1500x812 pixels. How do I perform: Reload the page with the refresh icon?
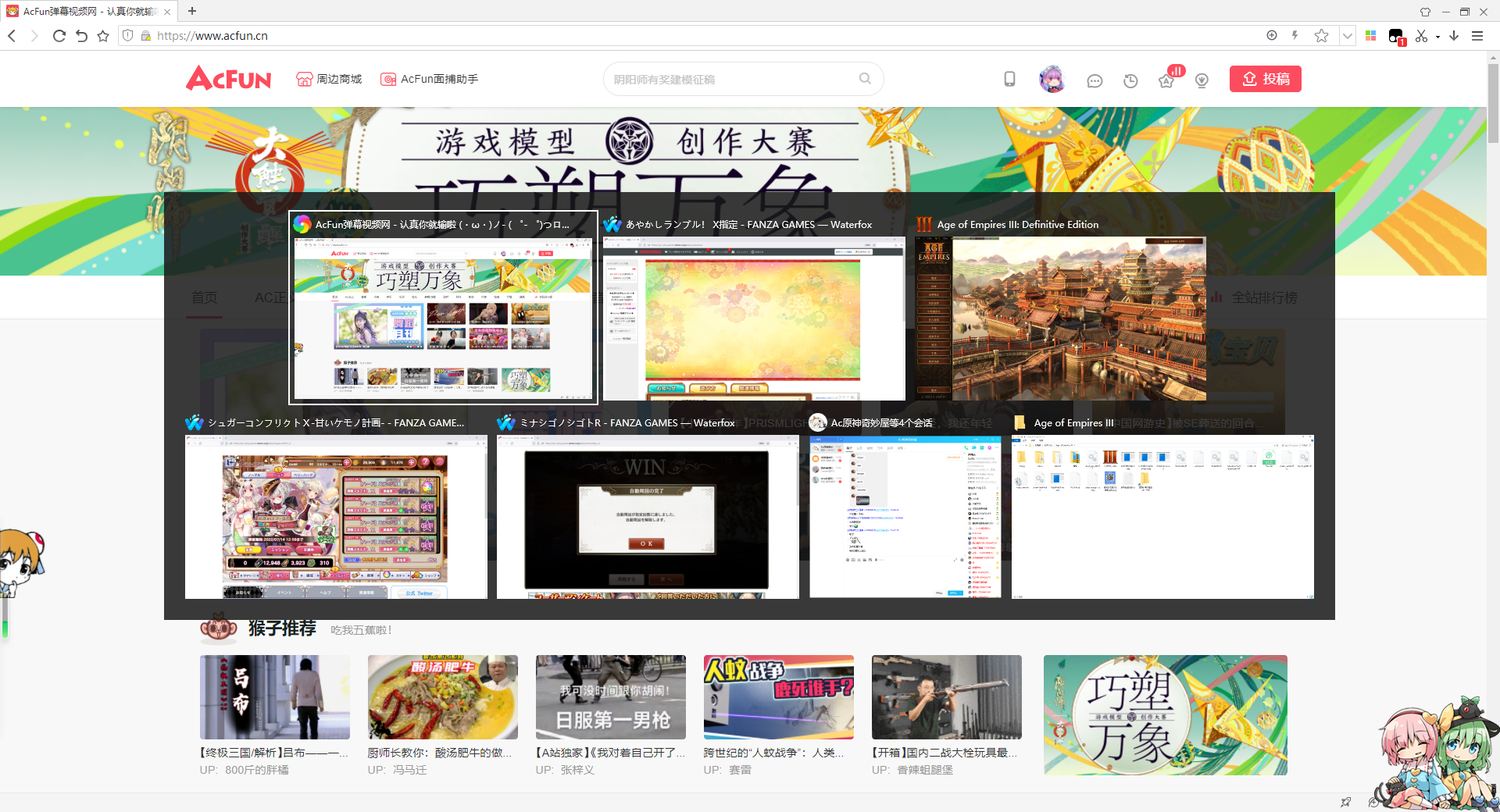[x=59, y=36]
